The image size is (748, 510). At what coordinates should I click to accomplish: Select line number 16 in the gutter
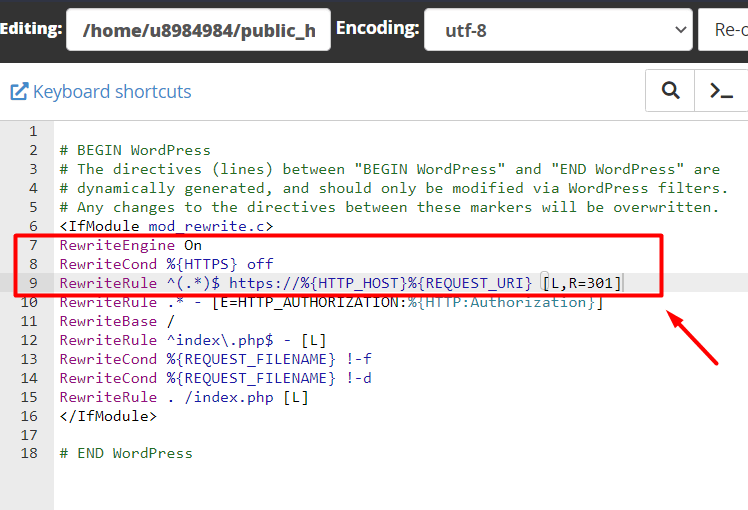click(29, 416)
